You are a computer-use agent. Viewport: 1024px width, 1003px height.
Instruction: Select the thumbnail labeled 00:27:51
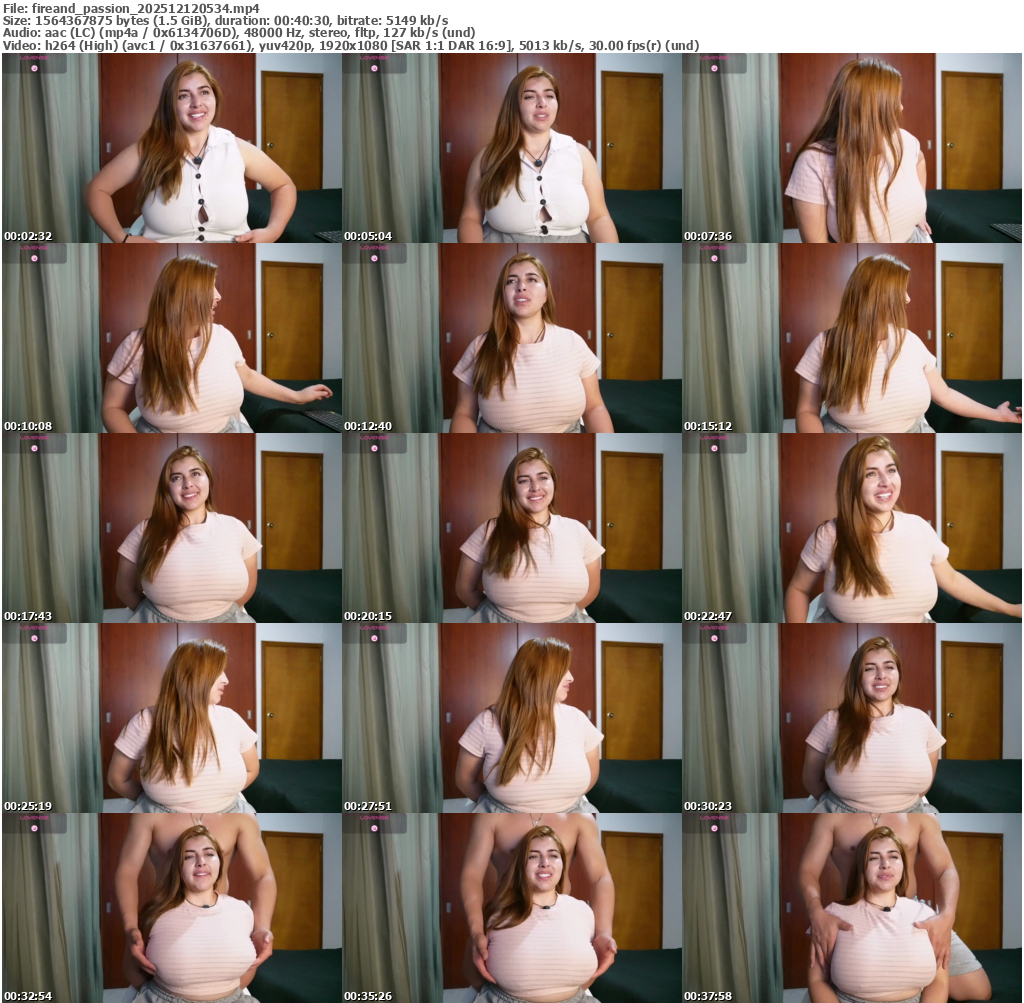(512, 718)
